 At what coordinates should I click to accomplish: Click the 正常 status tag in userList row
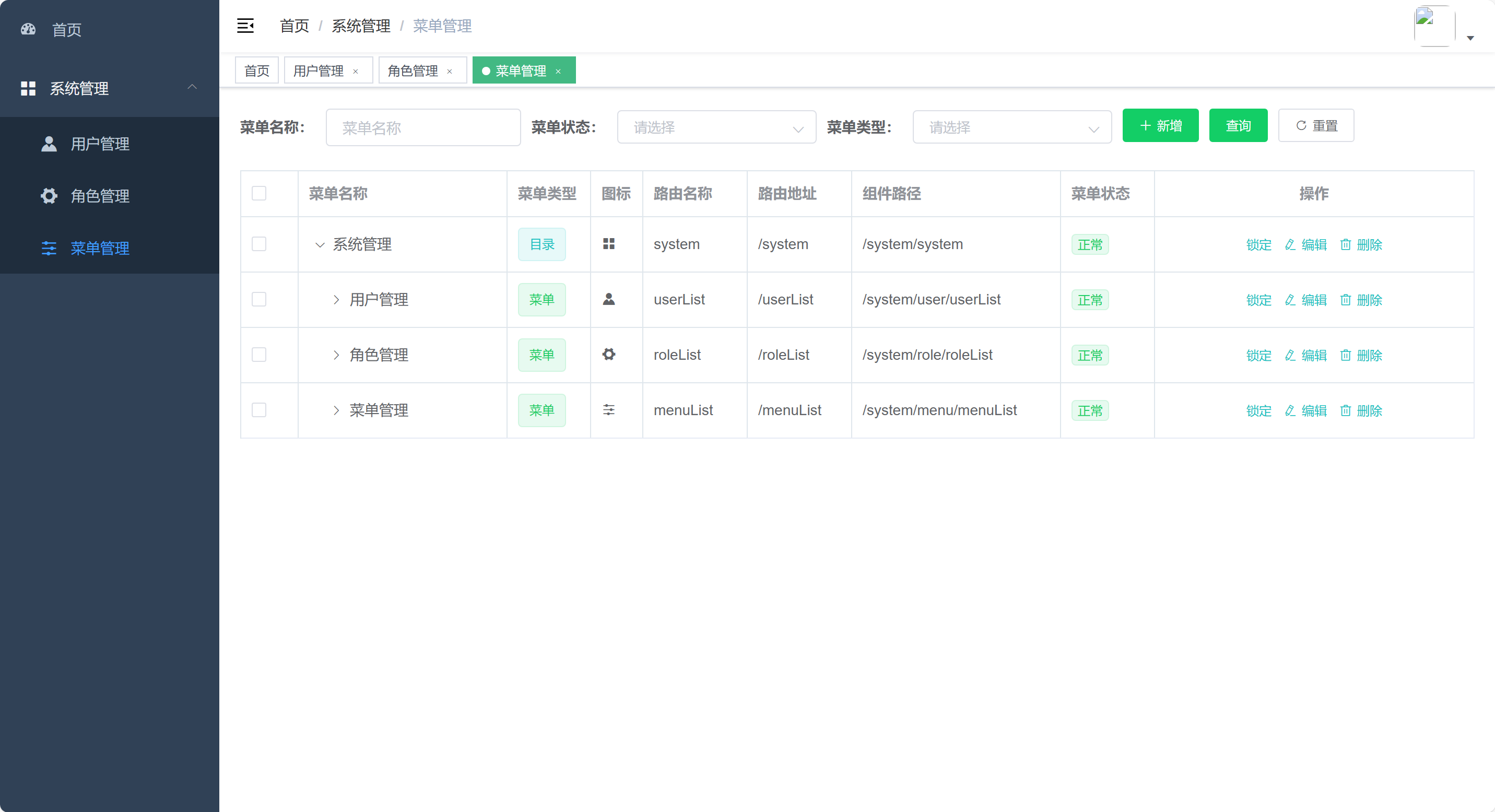1089,300
